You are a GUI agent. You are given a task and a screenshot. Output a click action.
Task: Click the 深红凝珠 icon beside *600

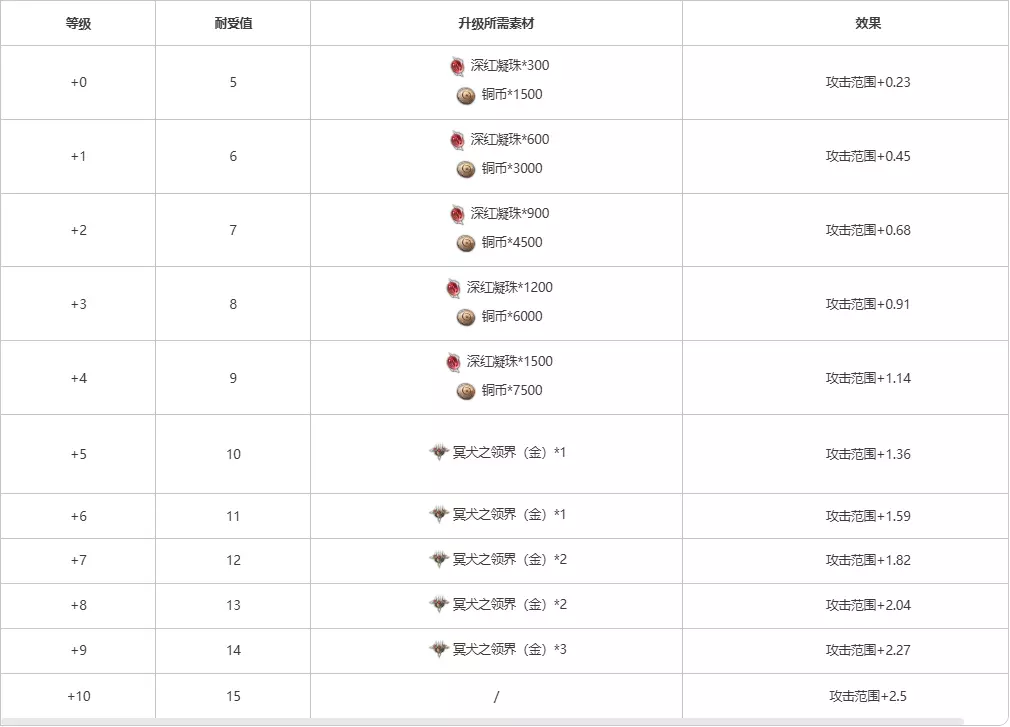pyautogui.click(x=457, y=140)
